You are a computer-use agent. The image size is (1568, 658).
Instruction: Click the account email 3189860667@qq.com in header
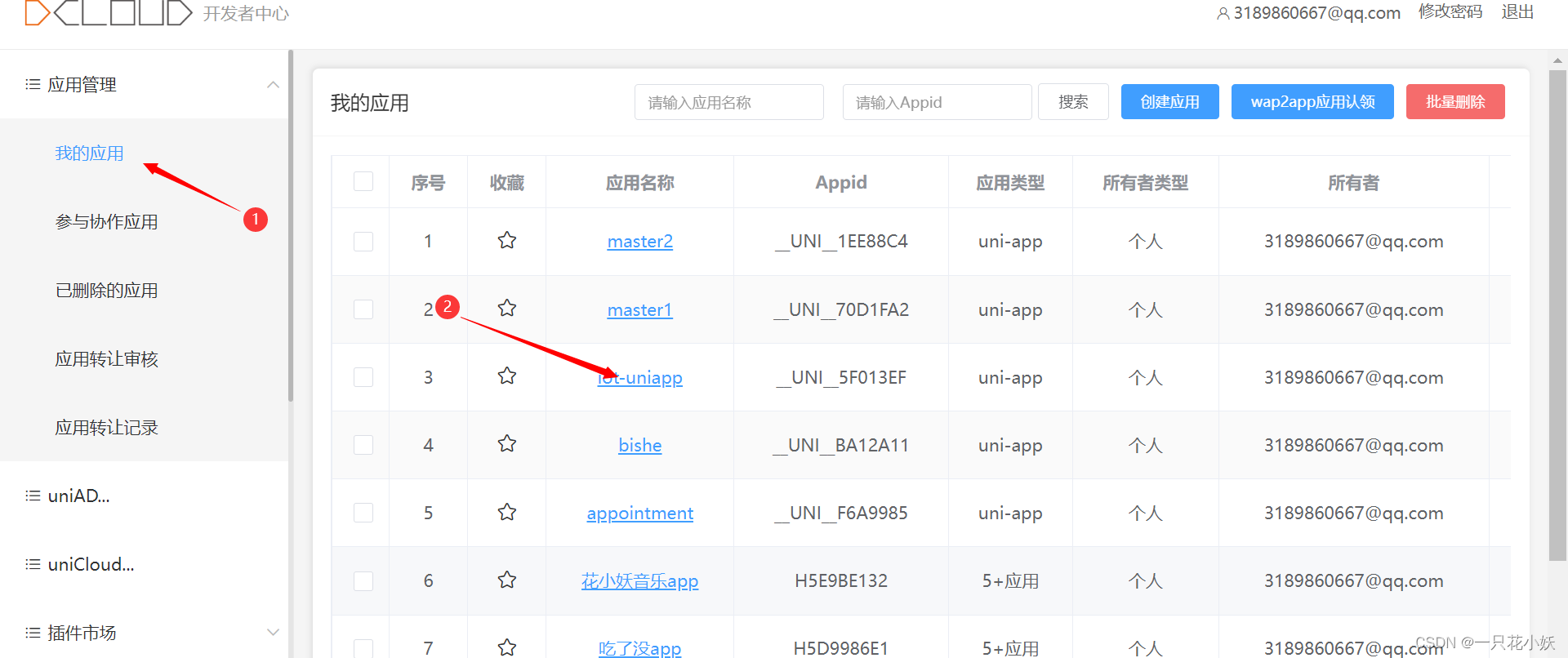click(x=1316, y=13)
